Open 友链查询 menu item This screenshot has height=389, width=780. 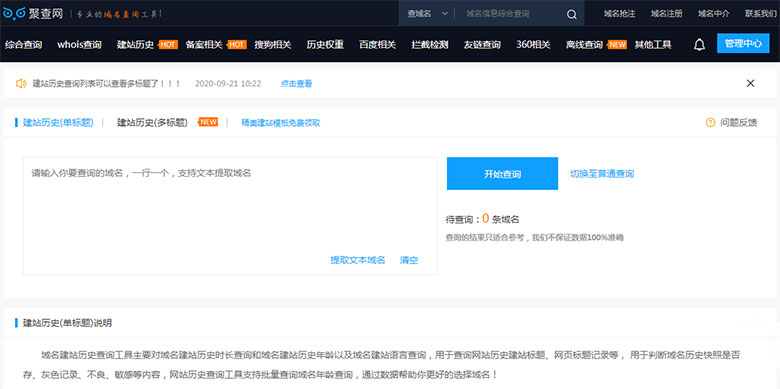coord(482,45)
